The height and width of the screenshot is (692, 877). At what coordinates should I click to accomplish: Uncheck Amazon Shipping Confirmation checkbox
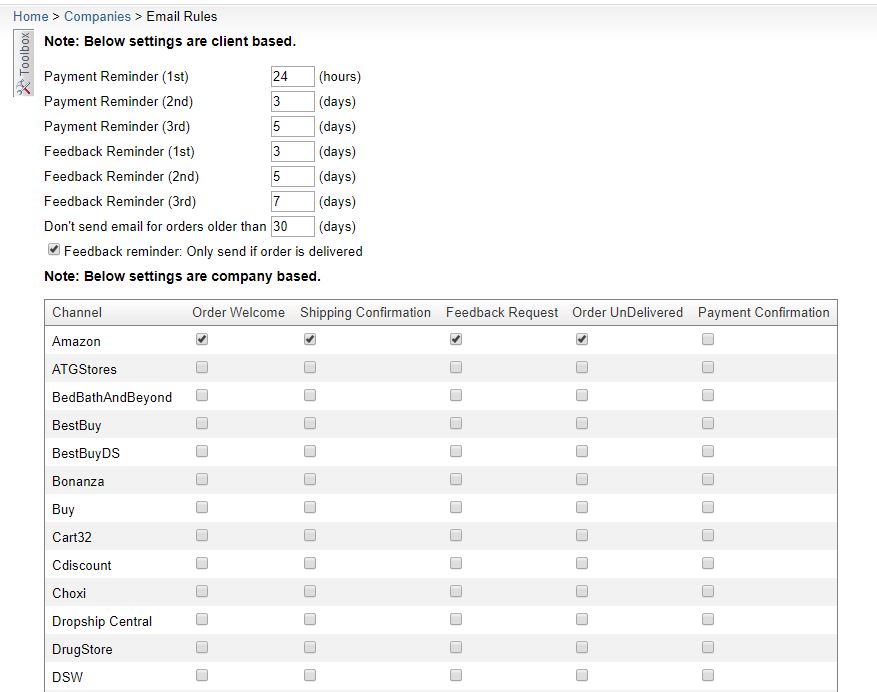coord(310,339)
